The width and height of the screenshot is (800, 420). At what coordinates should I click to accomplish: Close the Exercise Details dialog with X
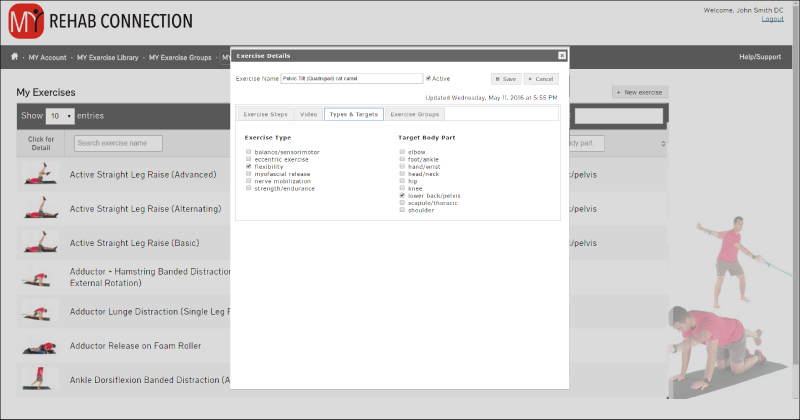[x=561, y=56]
